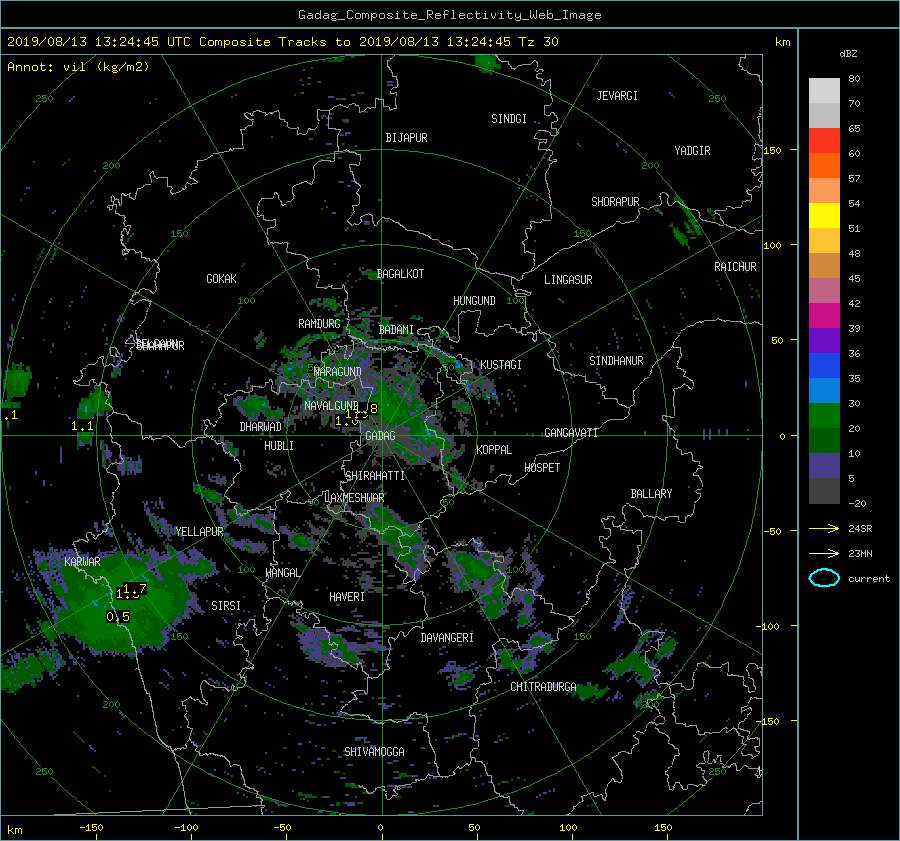Click the 'km' unit label at the bottom-left
Screen dimensions: 900x841
pos(15,830)
